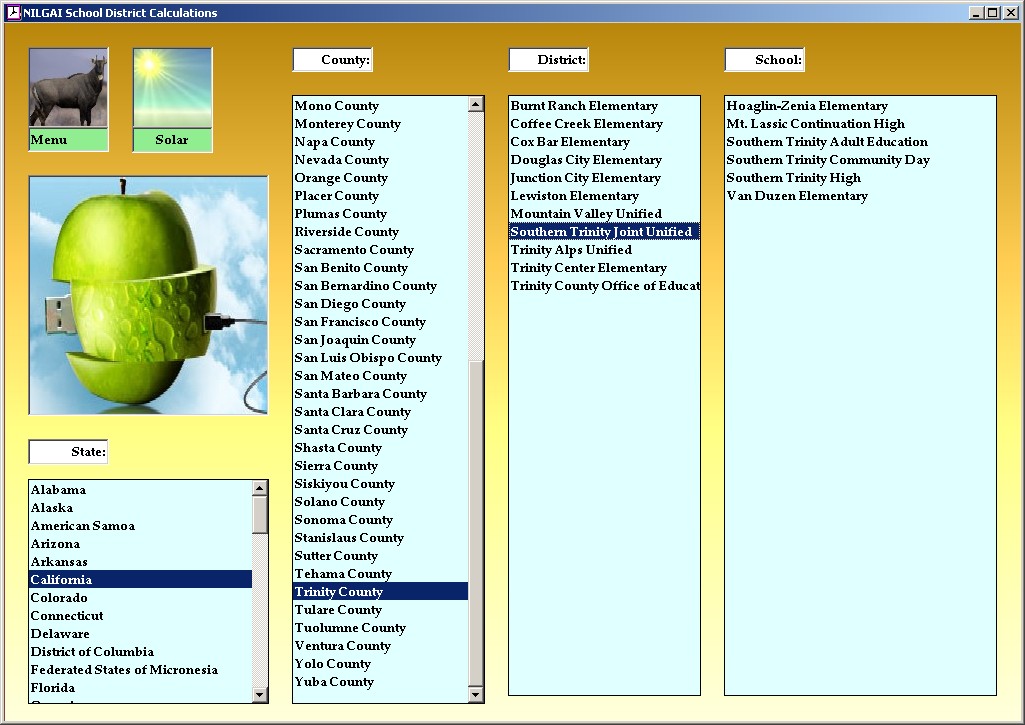Click the app icon in title bar
1025x725 pixels.
point(13,13)
